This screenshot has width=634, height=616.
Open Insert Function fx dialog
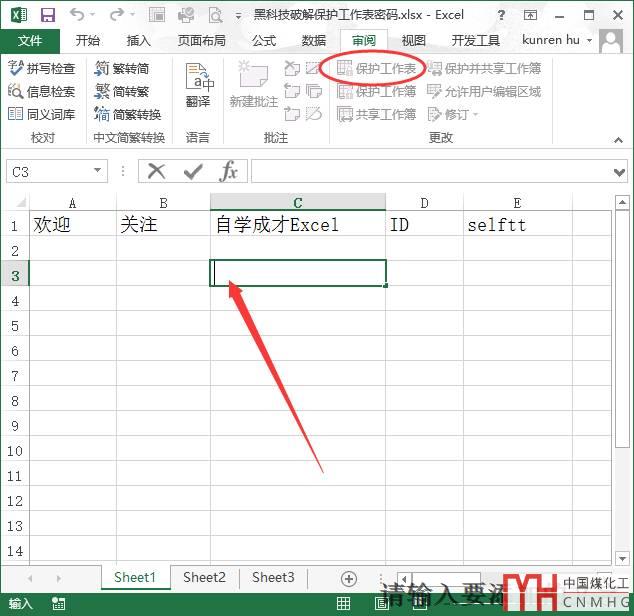229,171
